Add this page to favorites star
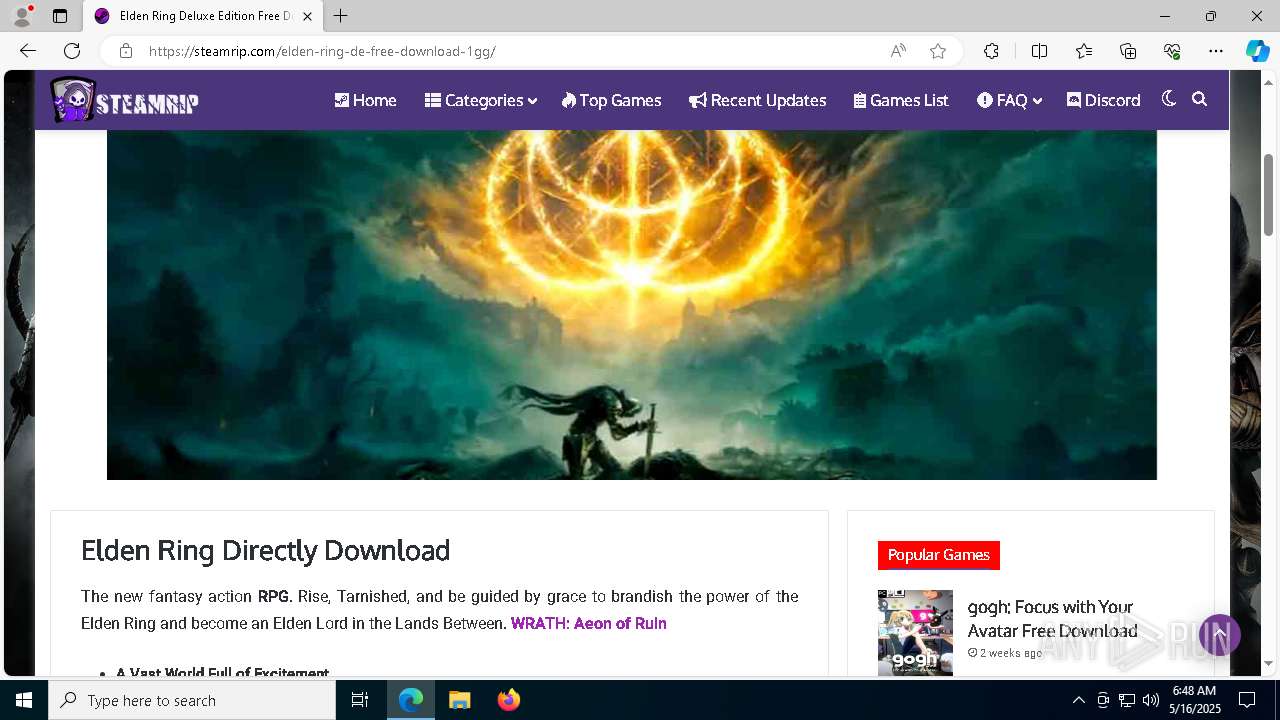This screenshot has width=1280, height=720. 938,51
